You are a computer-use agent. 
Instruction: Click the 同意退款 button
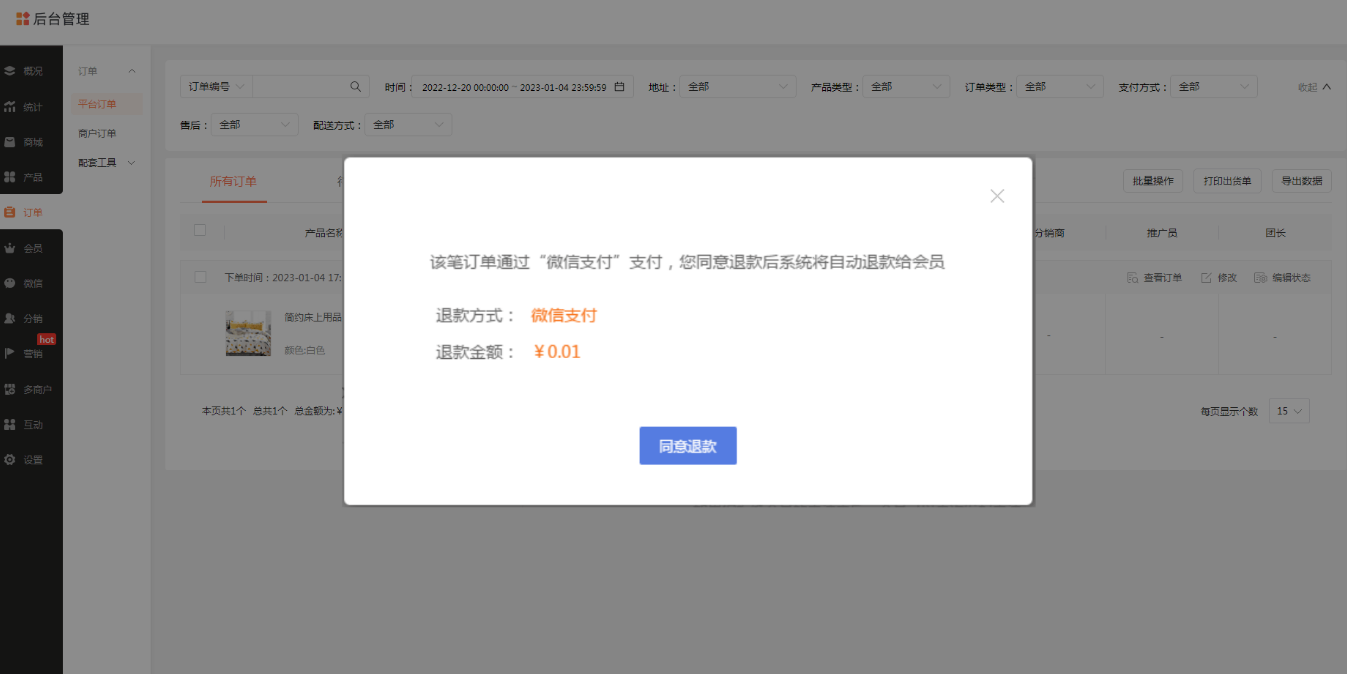pos(688,446)
